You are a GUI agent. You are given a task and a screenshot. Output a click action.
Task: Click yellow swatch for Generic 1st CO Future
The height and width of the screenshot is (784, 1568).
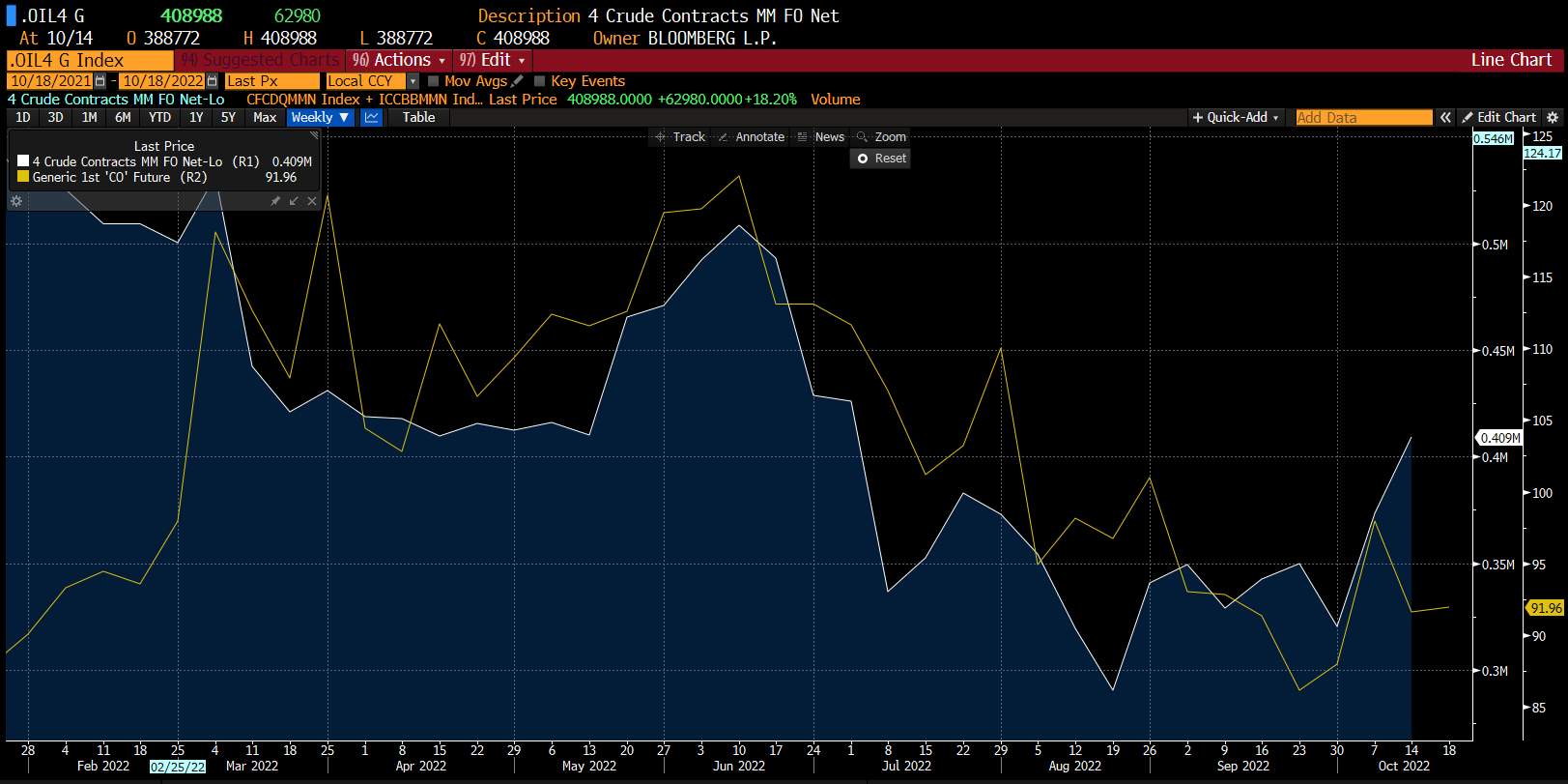23,177
